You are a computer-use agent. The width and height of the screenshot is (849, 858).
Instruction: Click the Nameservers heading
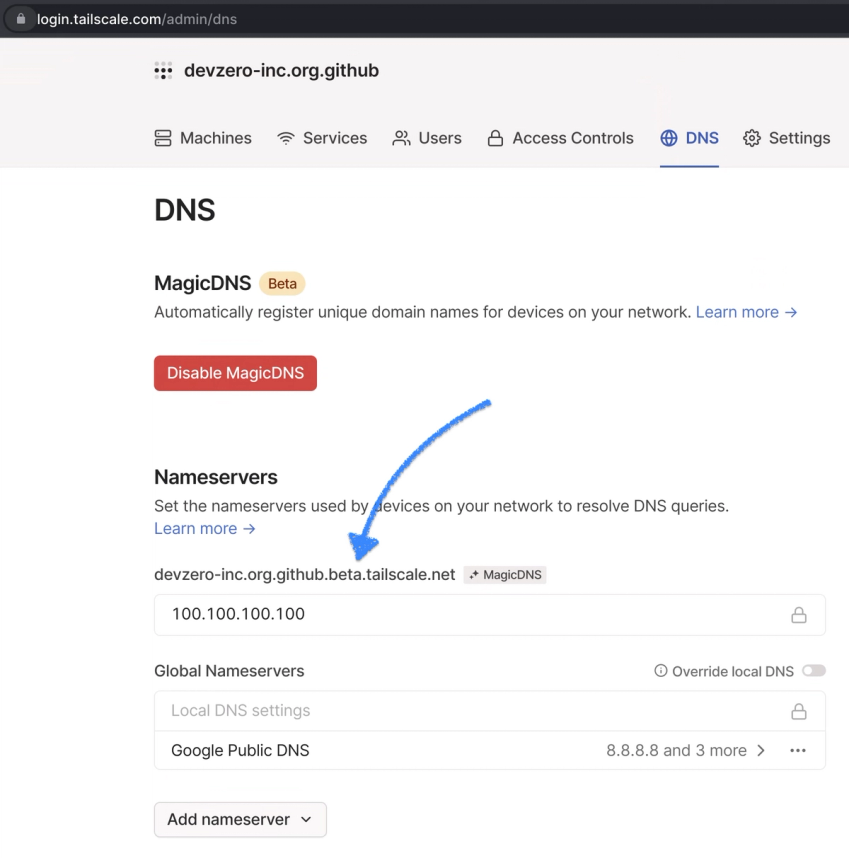(216, 477)
